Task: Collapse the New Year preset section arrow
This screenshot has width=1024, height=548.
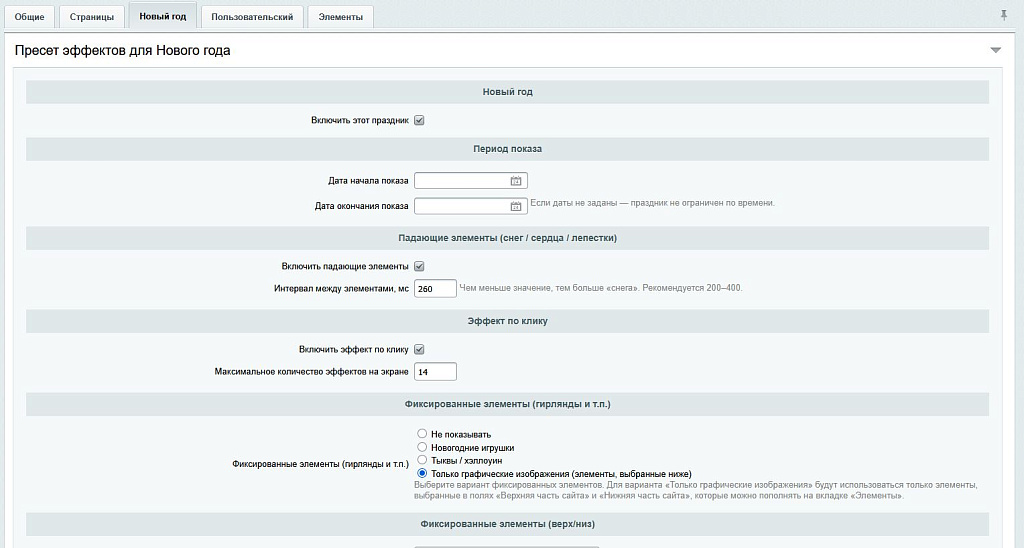Action: tap(995, 50)
